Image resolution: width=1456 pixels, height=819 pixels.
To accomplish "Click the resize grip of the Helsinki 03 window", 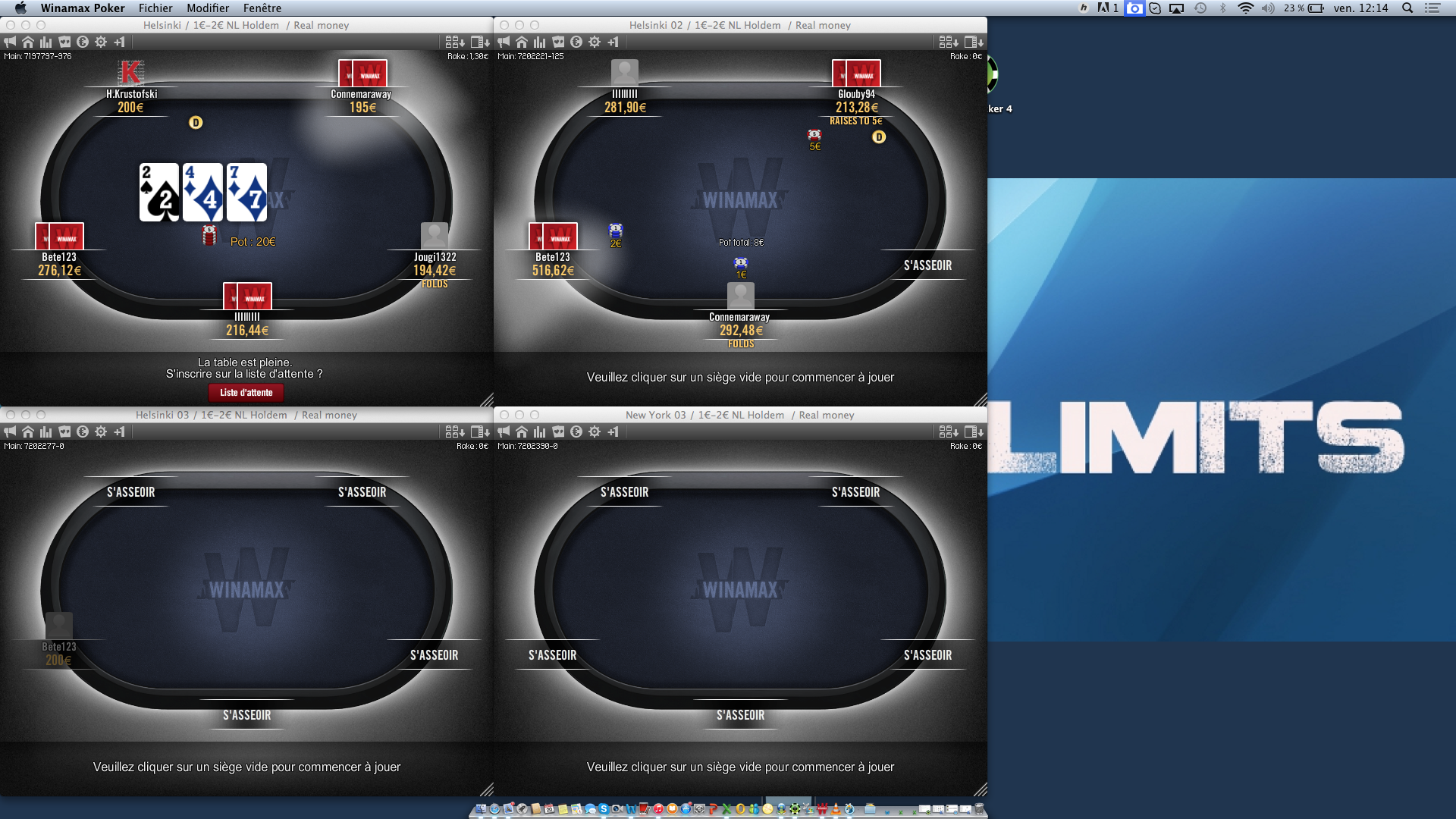I will tap(487, 789).
